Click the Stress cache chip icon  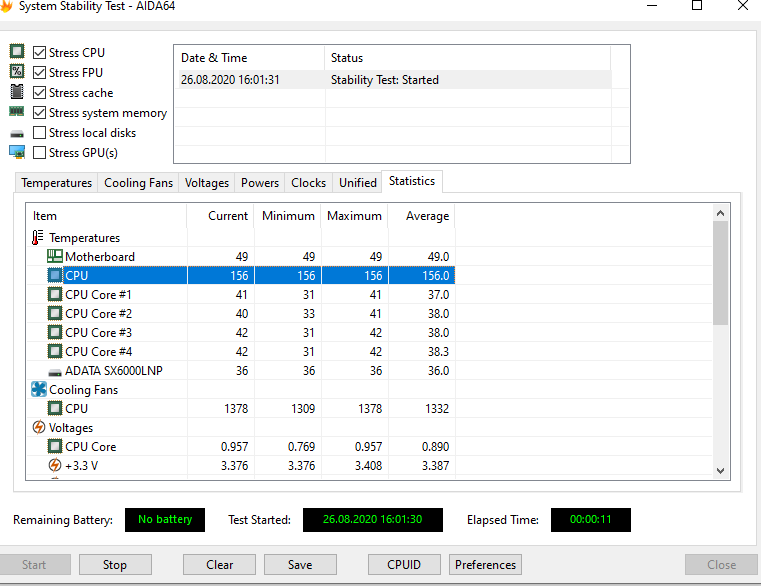tap(17, 91)
